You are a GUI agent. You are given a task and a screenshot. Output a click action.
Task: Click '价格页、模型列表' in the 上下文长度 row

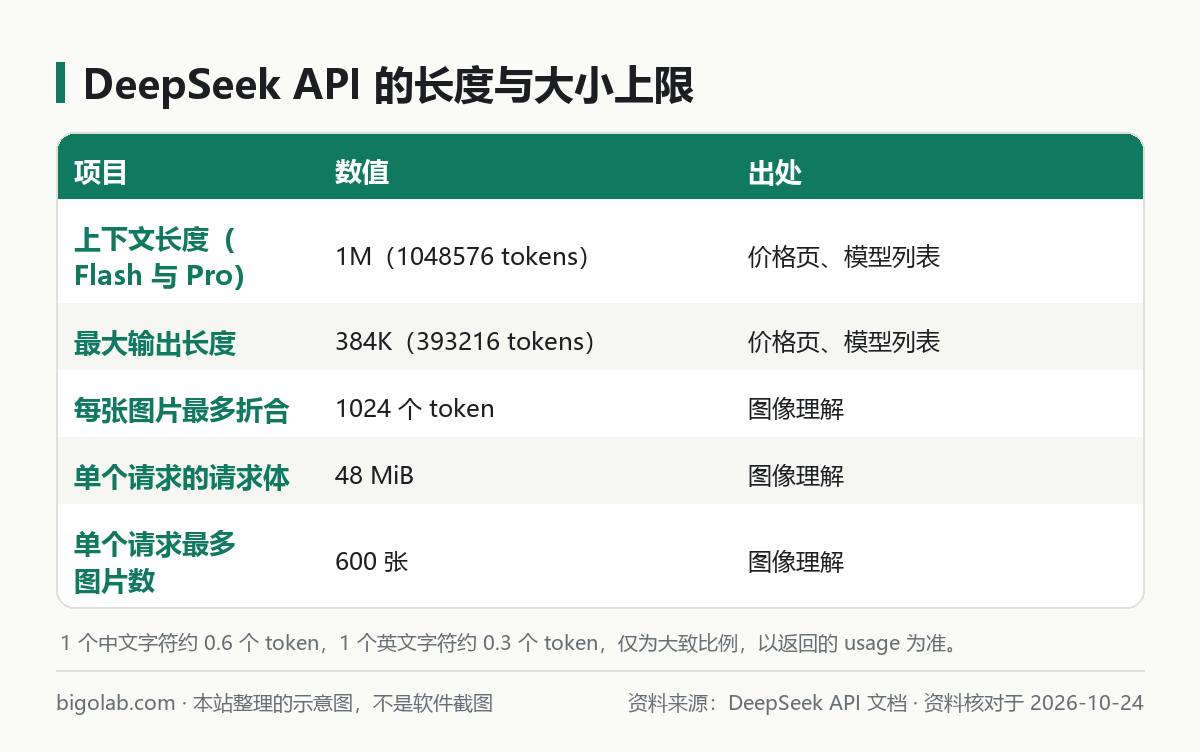(x=844, y=257)
